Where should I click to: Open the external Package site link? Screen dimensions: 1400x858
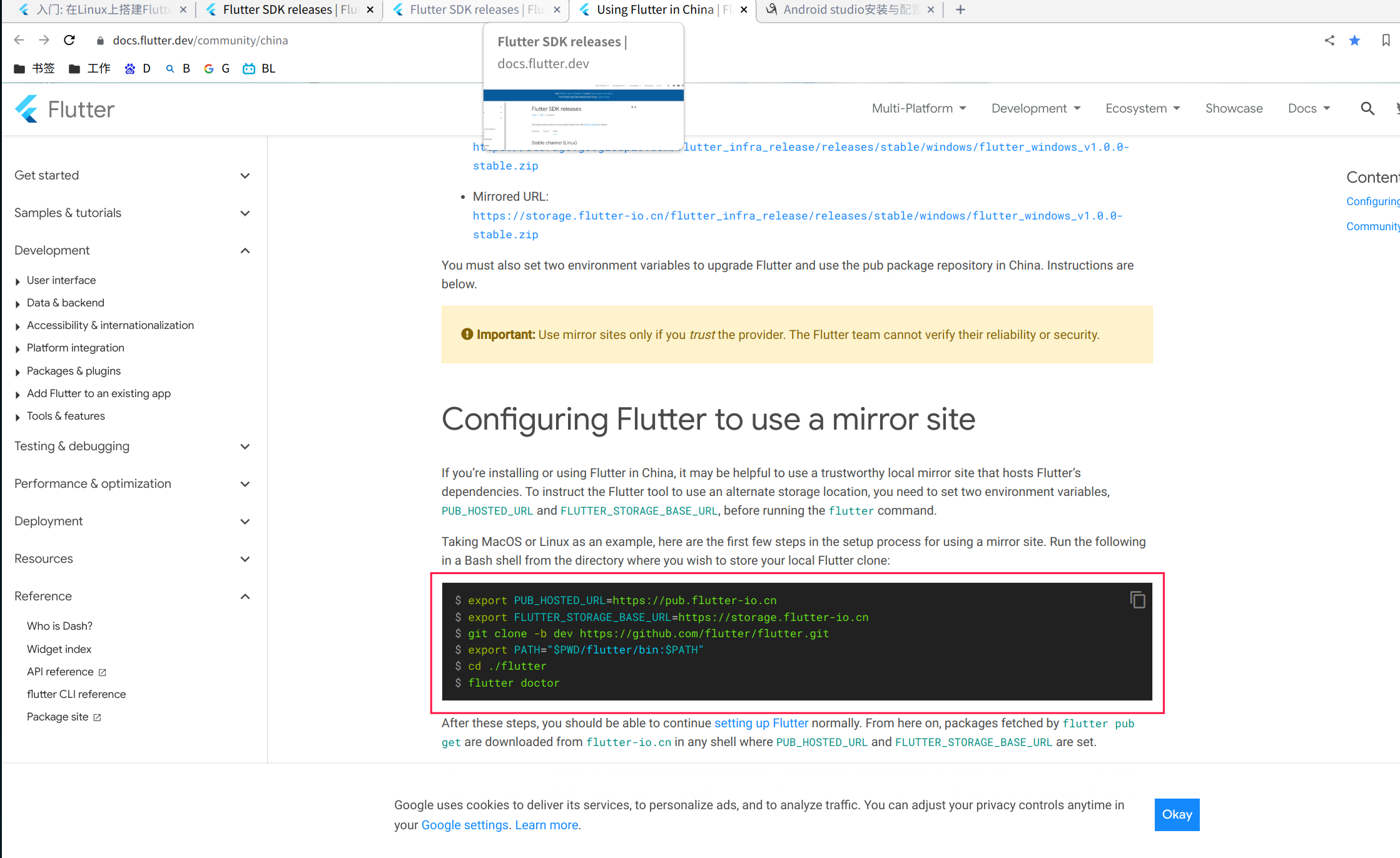tap(64, 717)
